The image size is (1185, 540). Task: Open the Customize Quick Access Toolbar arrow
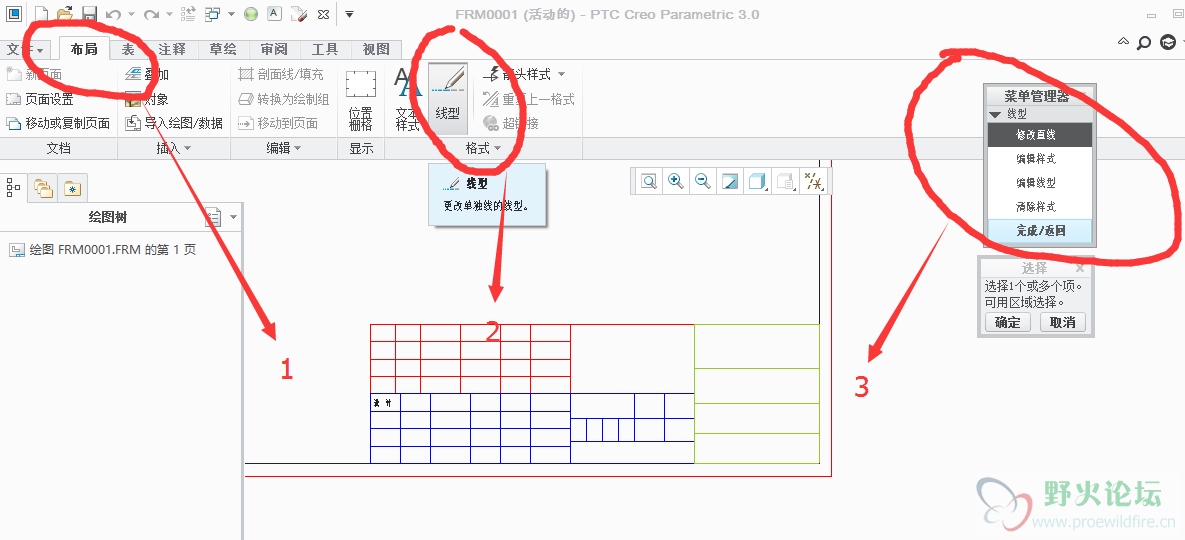click(x=349, y=14)
